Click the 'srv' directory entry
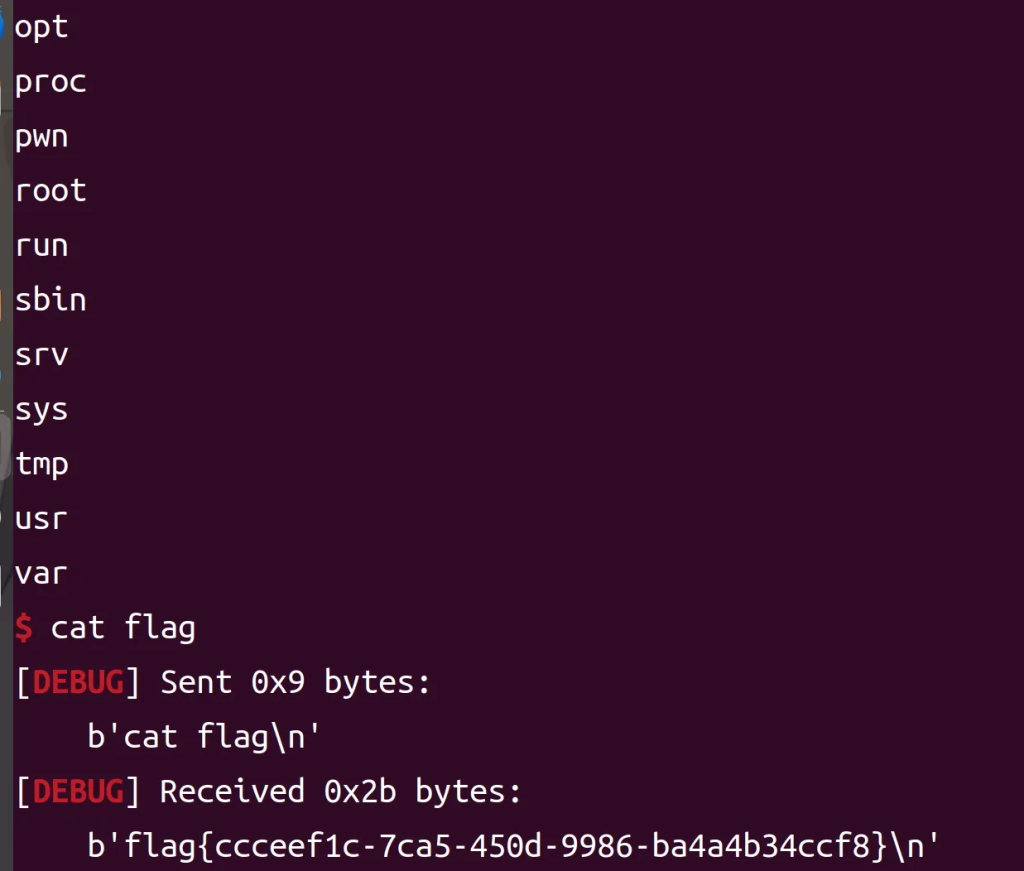The height and width of the screenshot is (871, 1024). click(x=41, y=355)
